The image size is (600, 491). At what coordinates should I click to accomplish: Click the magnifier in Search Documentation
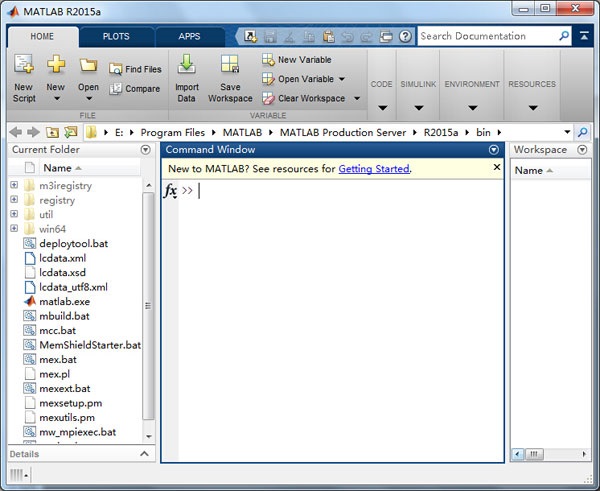(564, 36)
